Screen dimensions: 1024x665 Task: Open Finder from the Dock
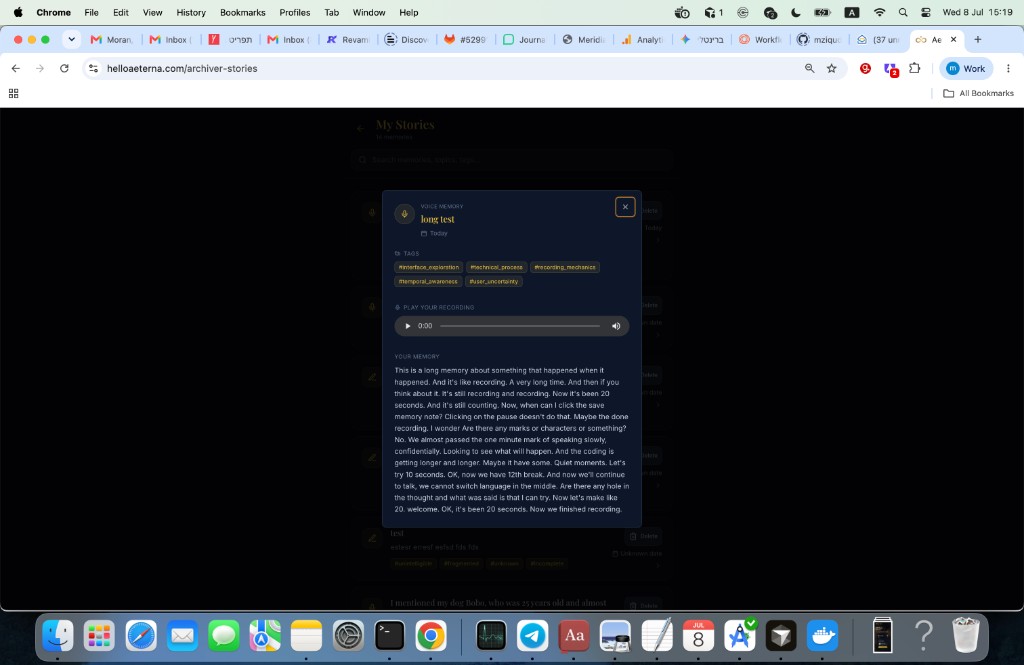click(x=57, y=636)
